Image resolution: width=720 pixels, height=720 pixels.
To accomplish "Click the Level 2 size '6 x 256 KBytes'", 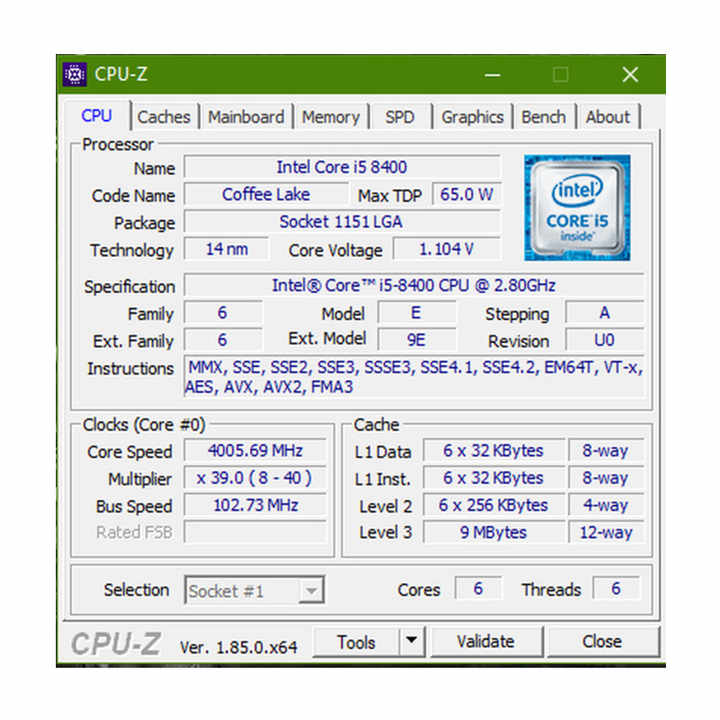I will (x=493, y=505).
